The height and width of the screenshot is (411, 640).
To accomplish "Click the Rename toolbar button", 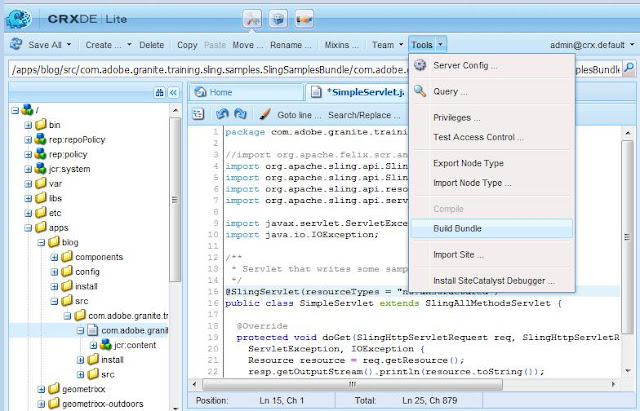I will (x=291, y=45).
